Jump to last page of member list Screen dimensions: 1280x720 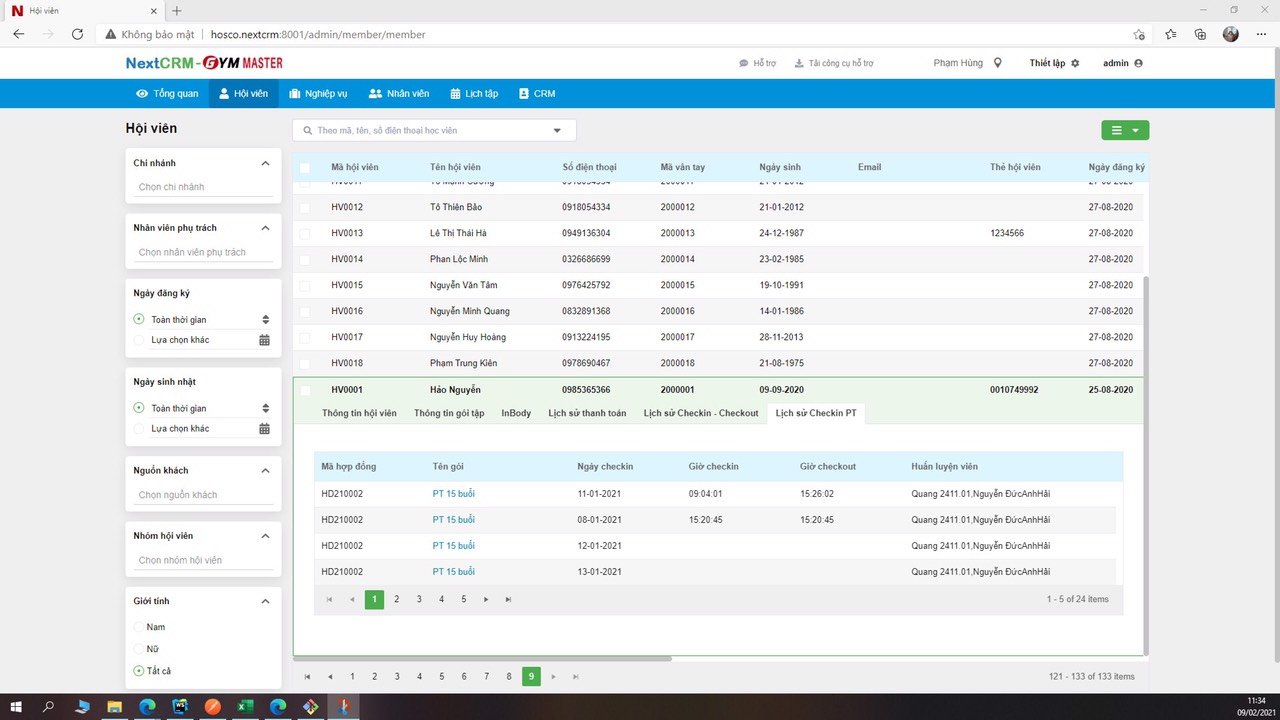tap(576, 677)
